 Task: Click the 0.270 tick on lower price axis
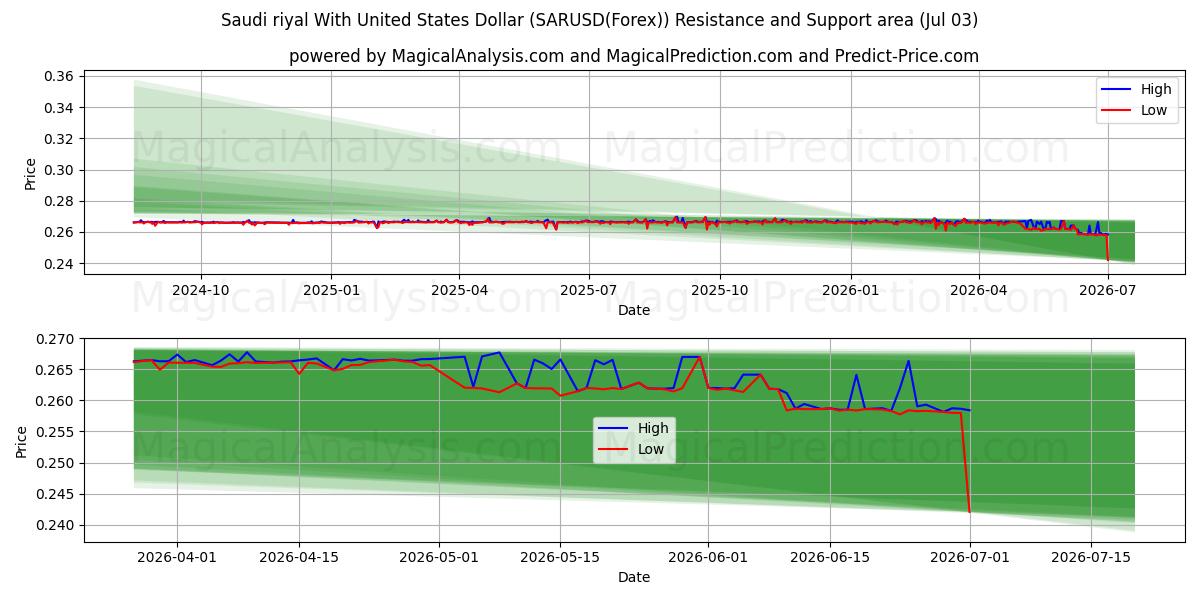click(x=56, y=339)
